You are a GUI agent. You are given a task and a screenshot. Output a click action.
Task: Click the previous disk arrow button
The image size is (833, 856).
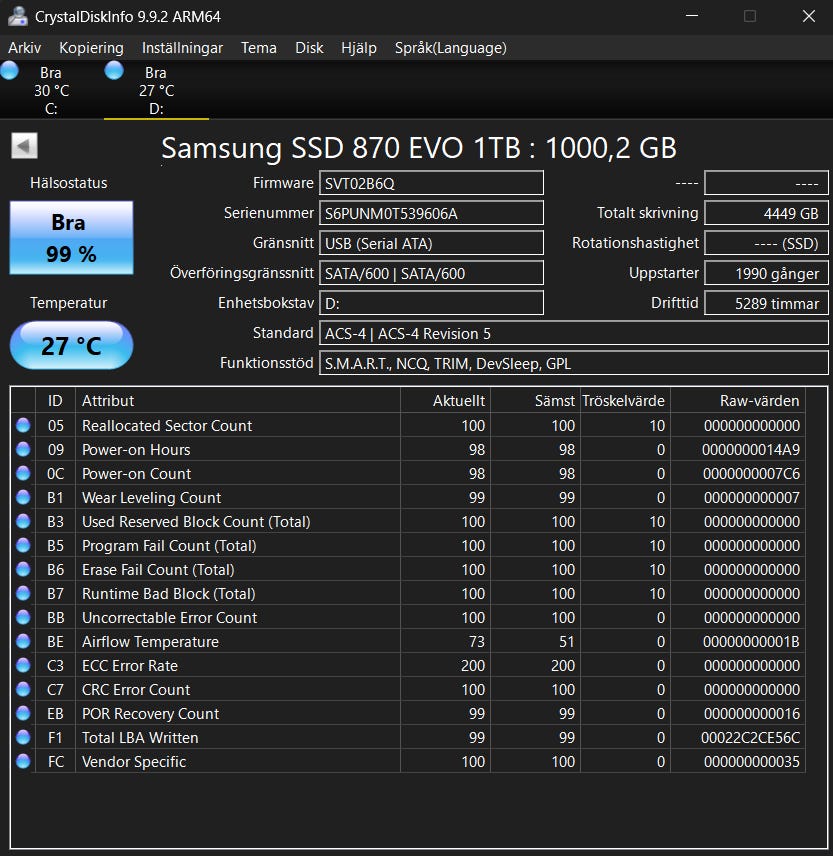pyautogui.click(x=25, y=146)
